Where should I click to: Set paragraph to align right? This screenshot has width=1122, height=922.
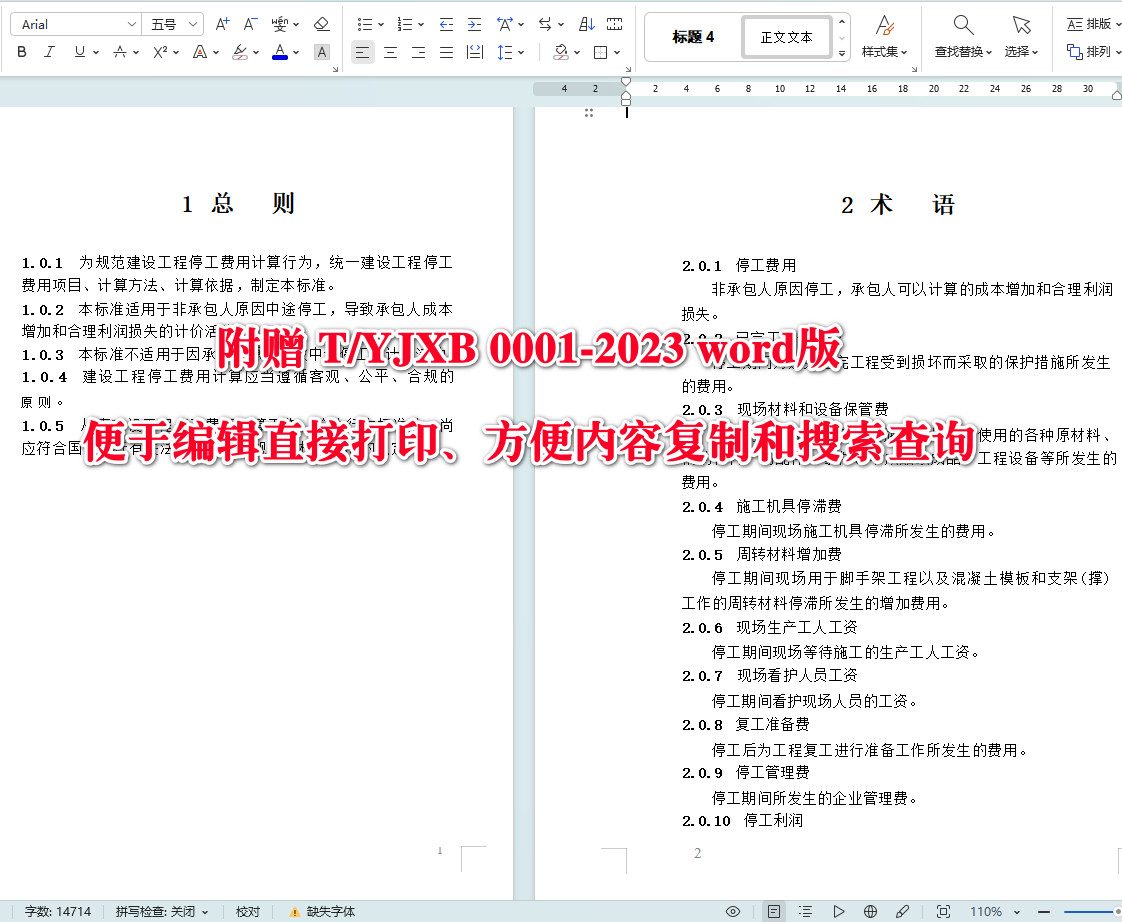pyautogui.click(x=419, y=52)
